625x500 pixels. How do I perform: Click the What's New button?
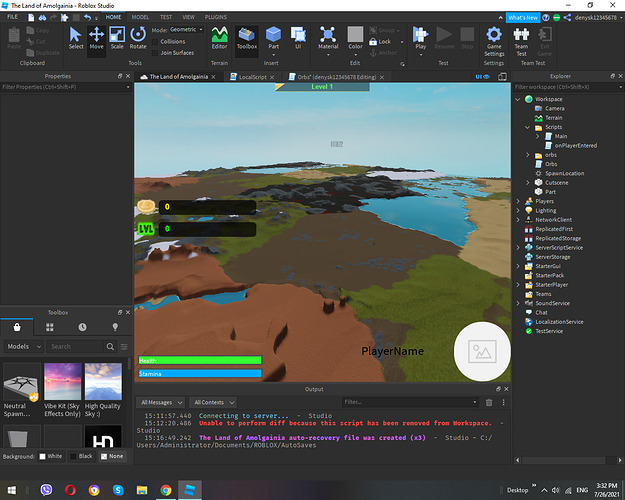point(523,18)
